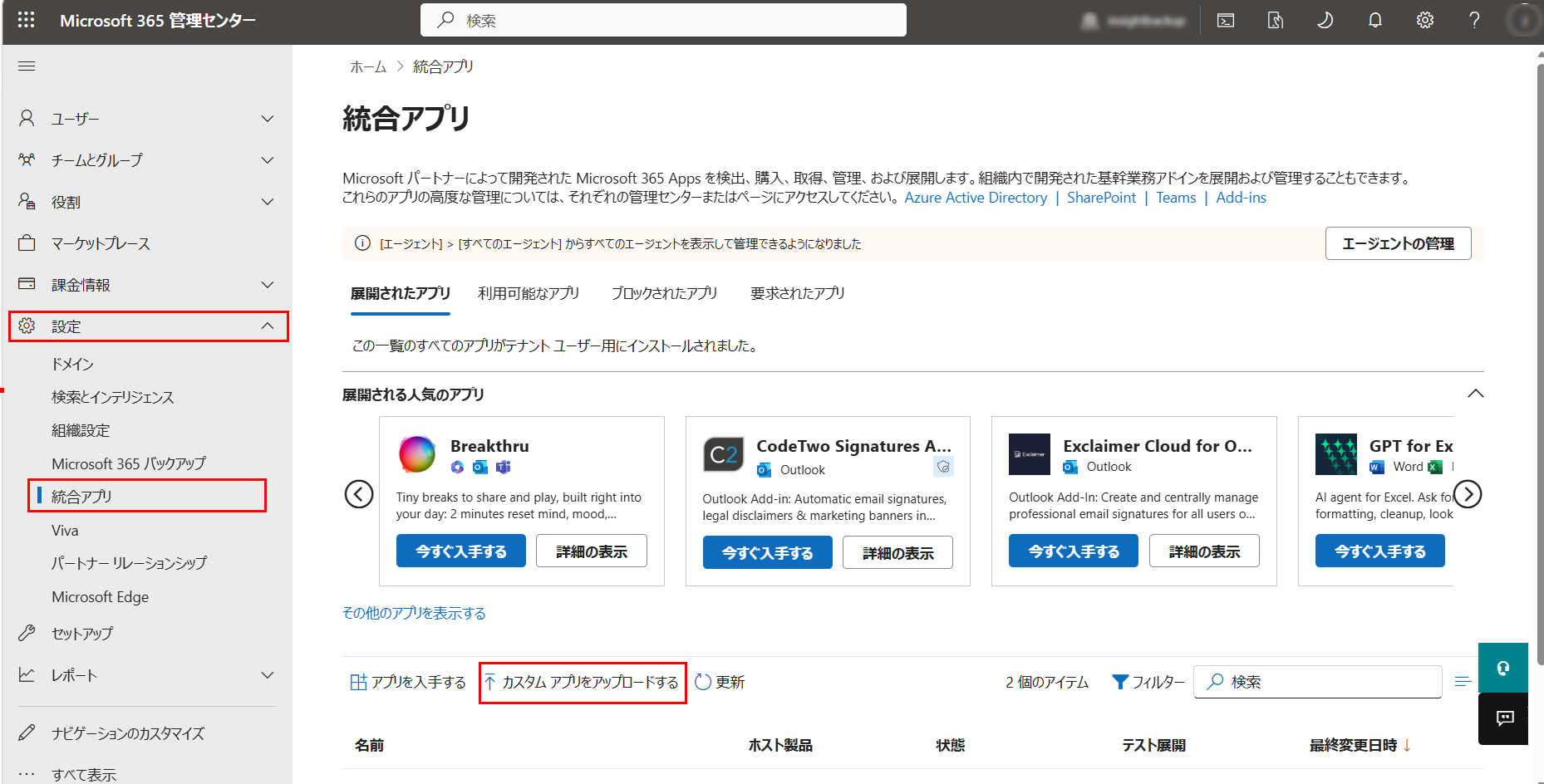This screenshot has width=1544, height=784.
Task: Select the Deployed apps tab
Action: (401, 293)
